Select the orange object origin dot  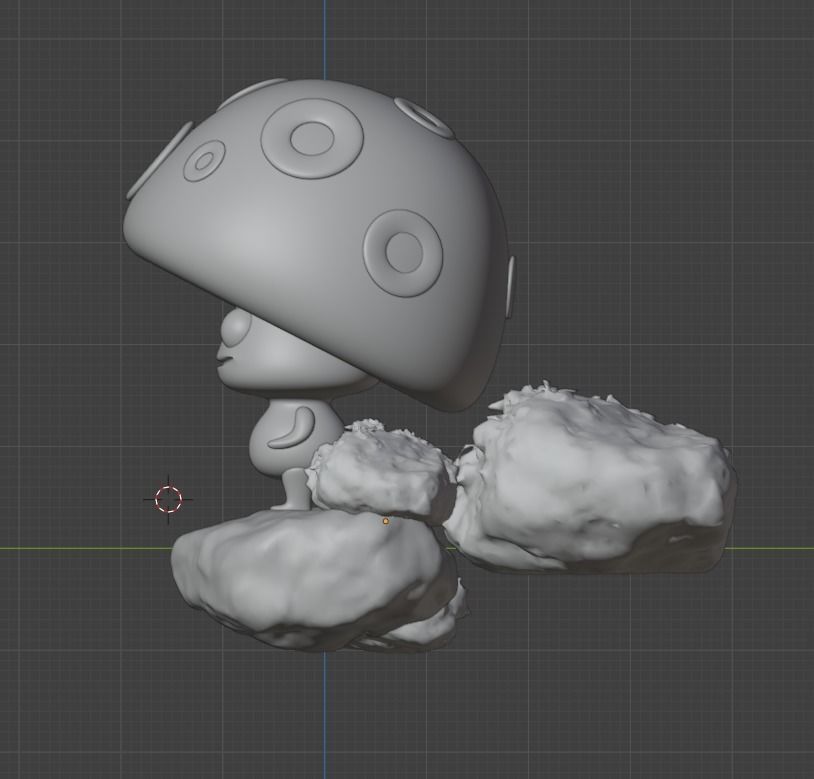tap(385, 521)
